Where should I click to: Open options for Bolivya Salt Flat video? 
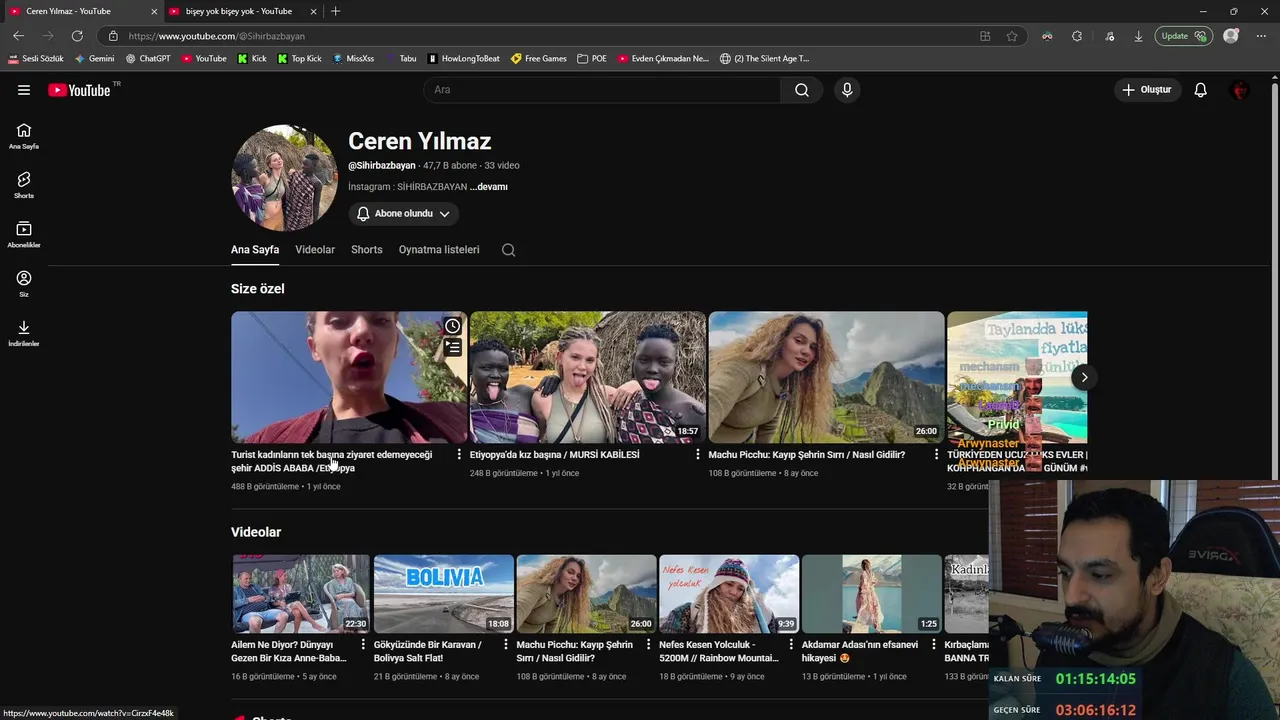(x=506, y=645)
